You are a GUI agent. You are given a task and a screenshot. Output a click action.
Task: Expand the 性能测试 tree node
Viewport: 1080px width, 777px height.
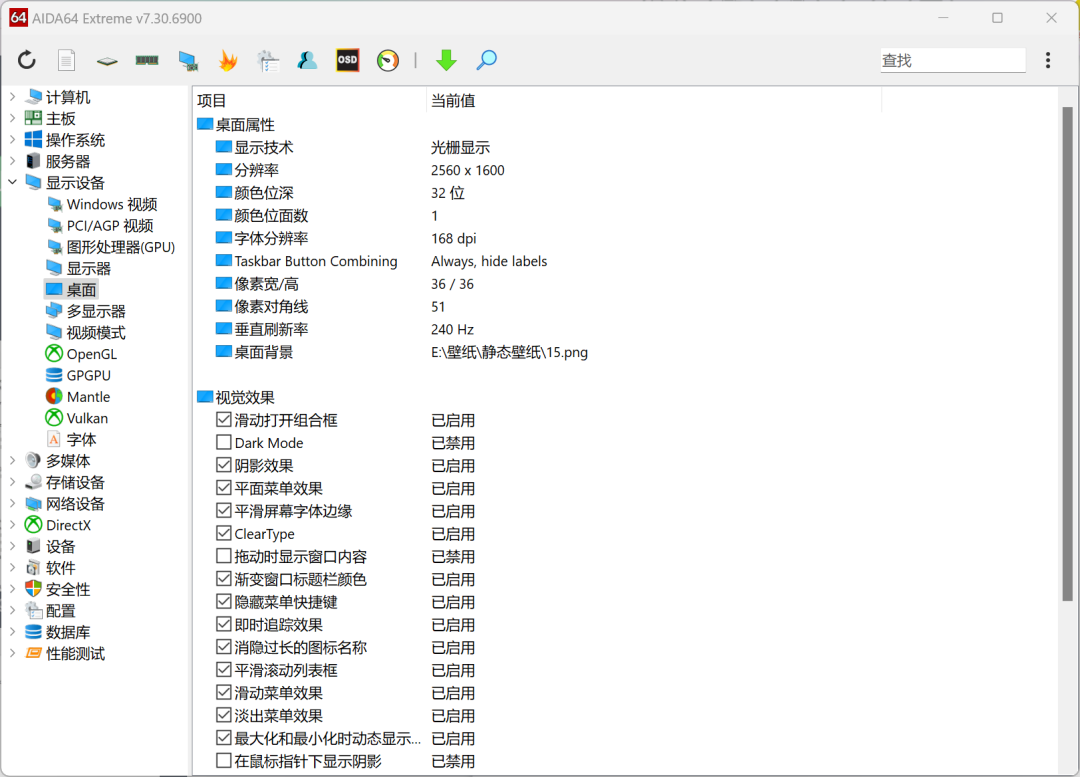coord(12,653)
